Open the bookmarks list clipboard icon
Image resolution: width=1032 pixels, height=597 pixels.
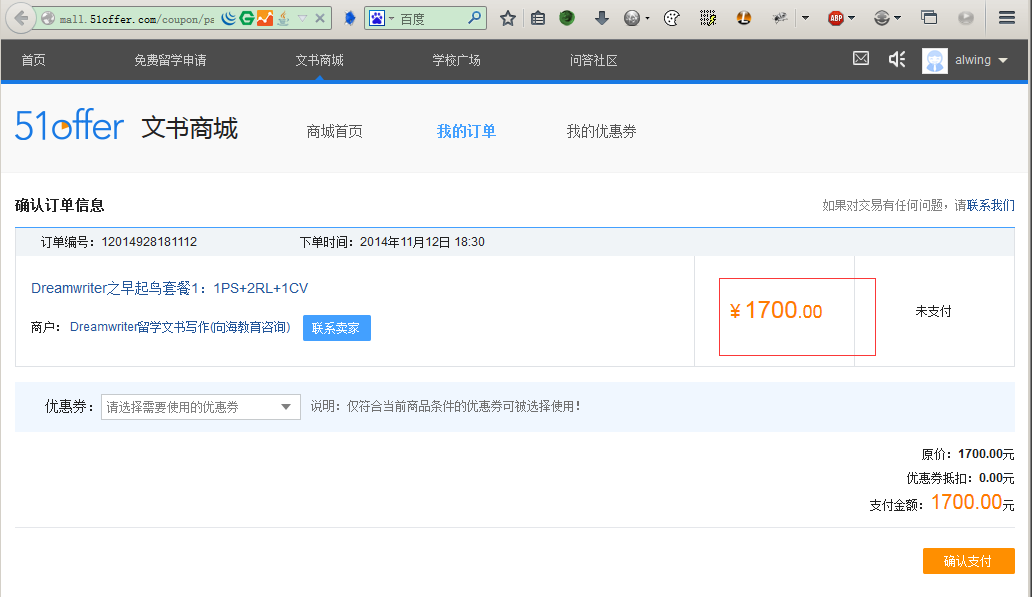(538, 18)
